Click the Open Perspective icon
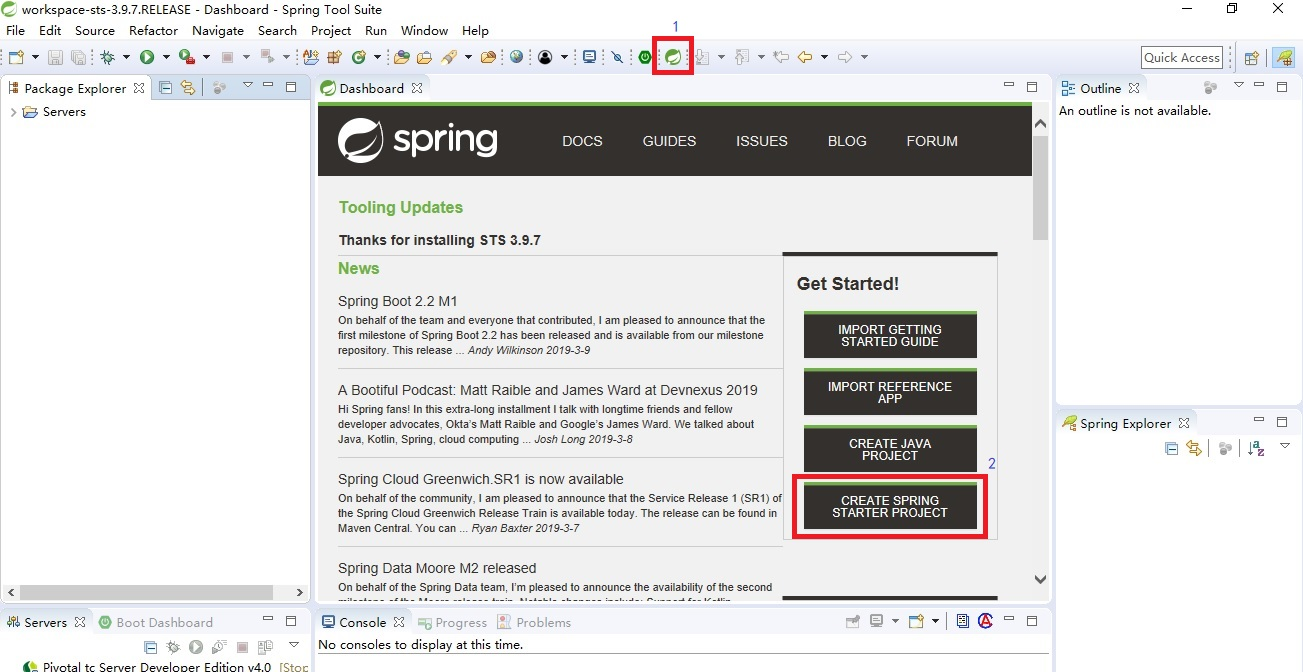 [x=1251, y=58]
